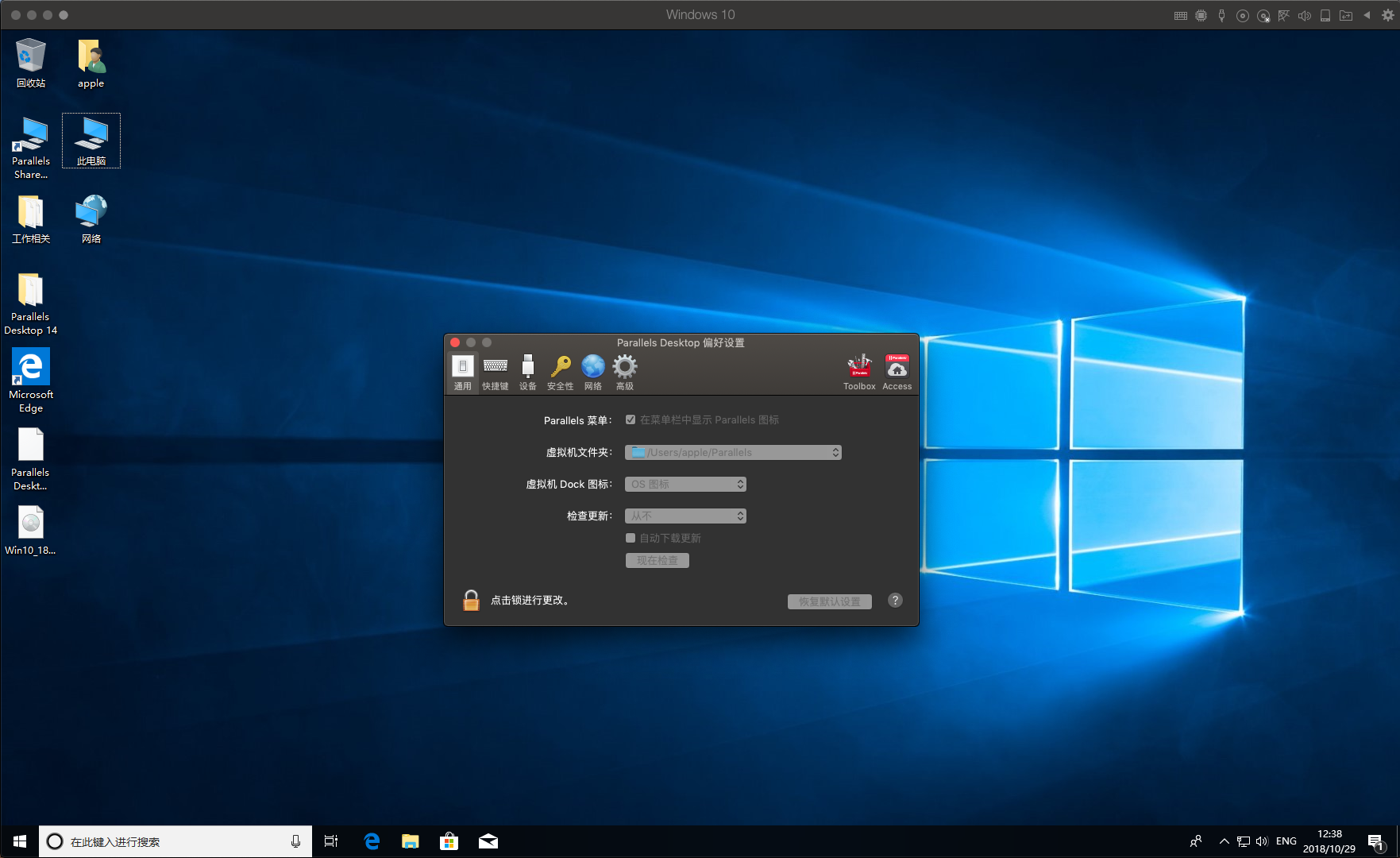
Task: Click the lock icon to make changes
Action: 471,600
